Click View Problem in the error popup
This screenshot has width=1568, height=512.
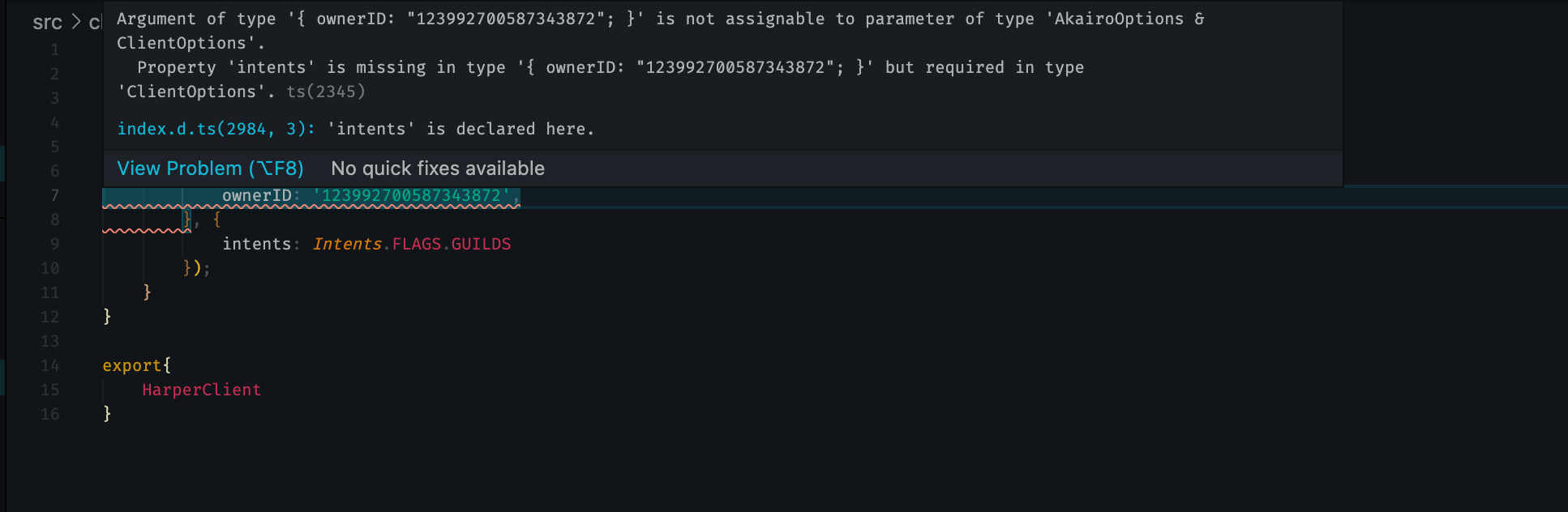pyautogui.click(x=210, y=168)
